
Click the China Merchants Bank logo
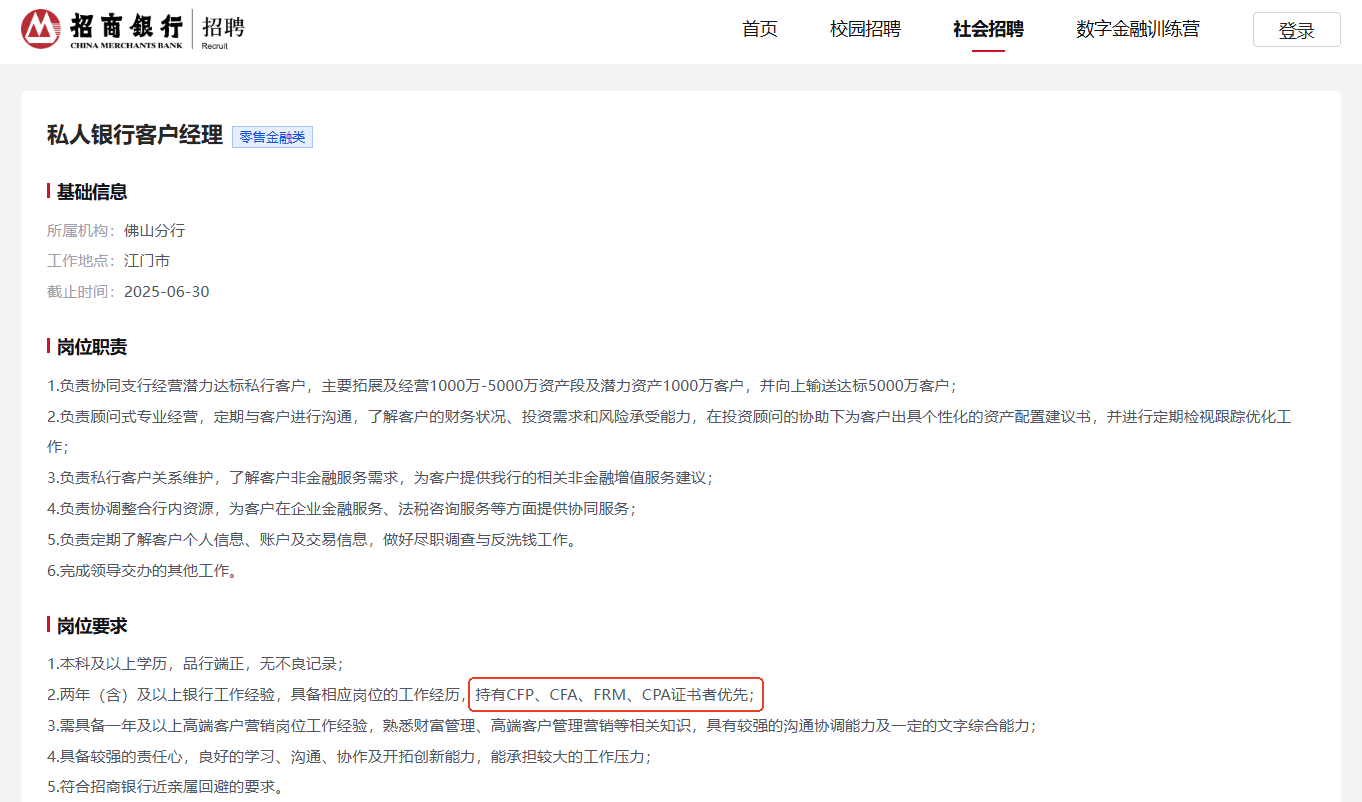click(x=102, y=29)
